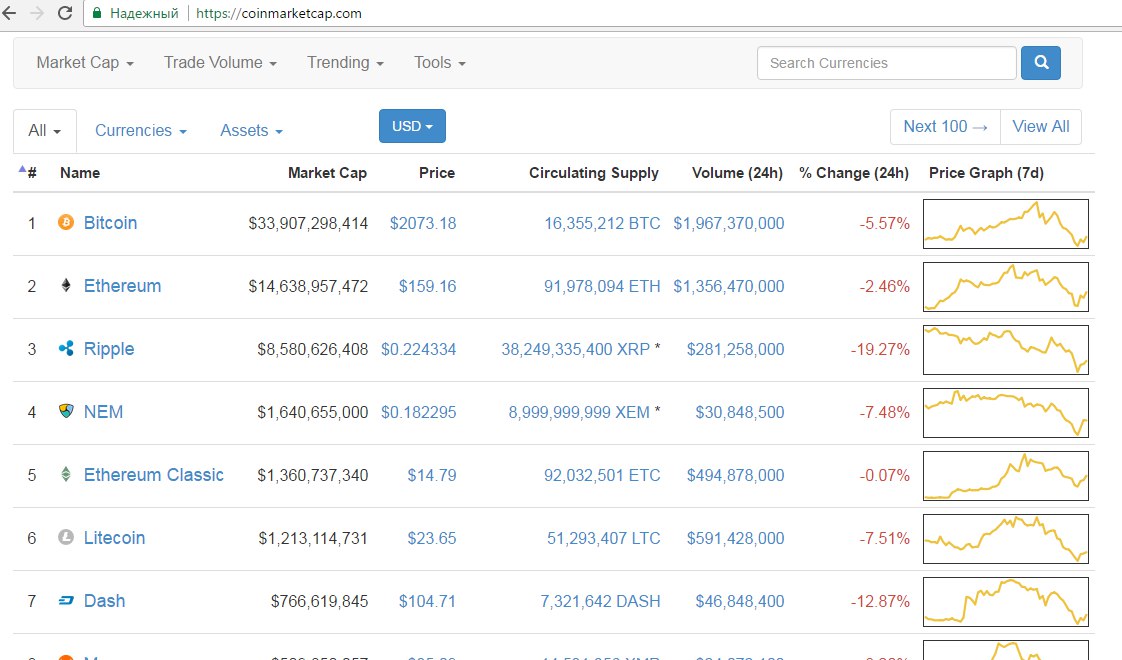Click Litecoin price $23.65

pos(431,538)
